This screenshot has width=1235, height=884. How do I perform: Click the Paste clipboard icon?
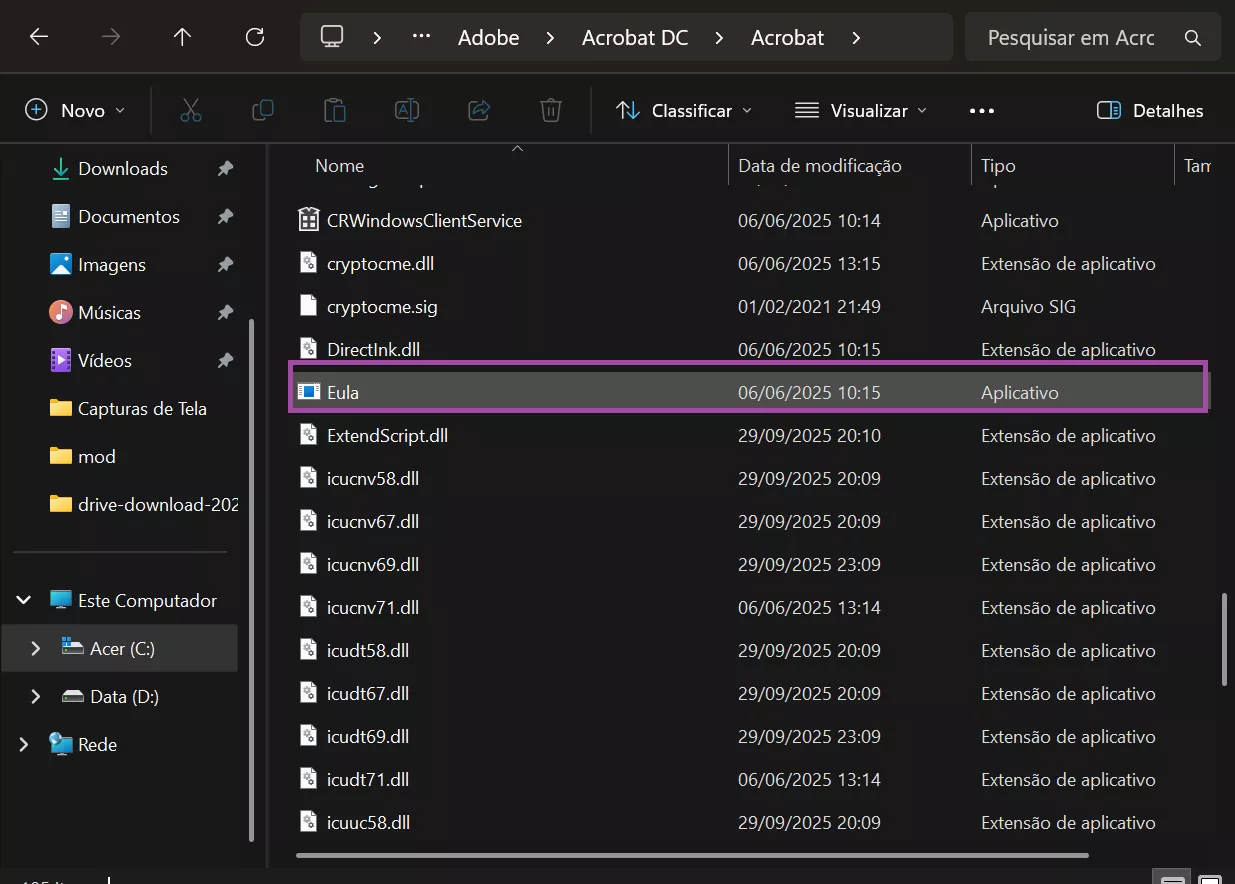pos(335,111)
